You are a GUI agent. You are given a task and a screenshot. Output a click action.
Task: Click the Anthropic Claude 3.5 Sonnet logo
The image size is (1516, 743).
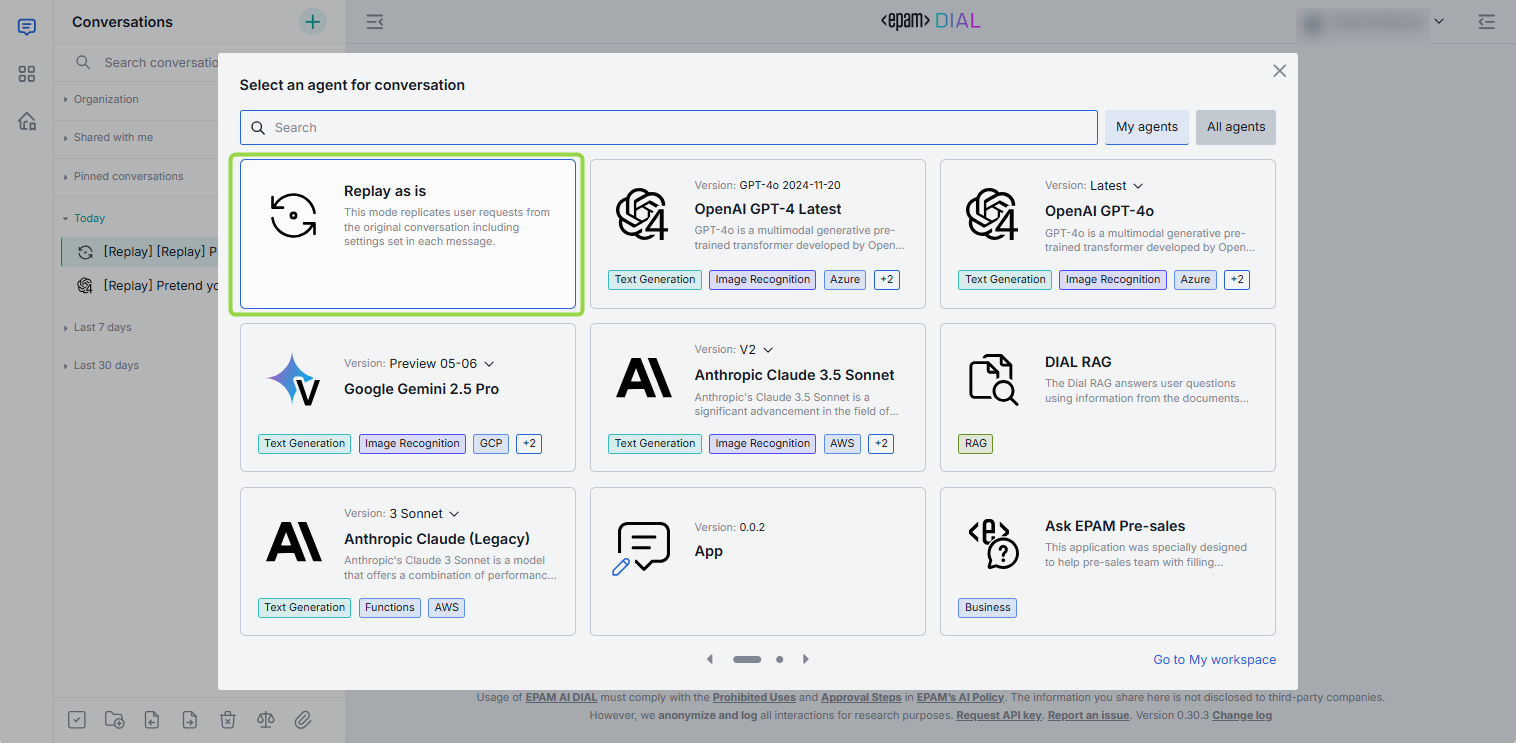point(644,379)
